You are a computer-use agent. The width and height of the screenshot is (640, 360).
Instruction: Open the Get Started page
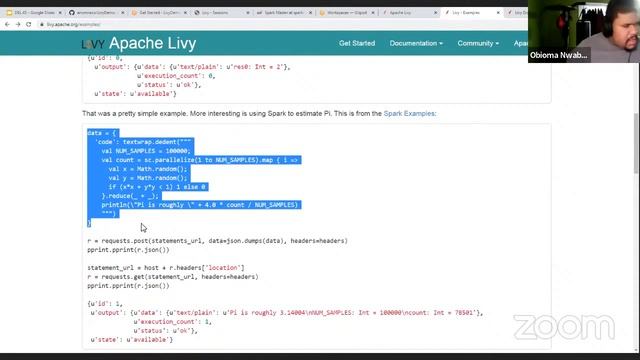(357, 43)
